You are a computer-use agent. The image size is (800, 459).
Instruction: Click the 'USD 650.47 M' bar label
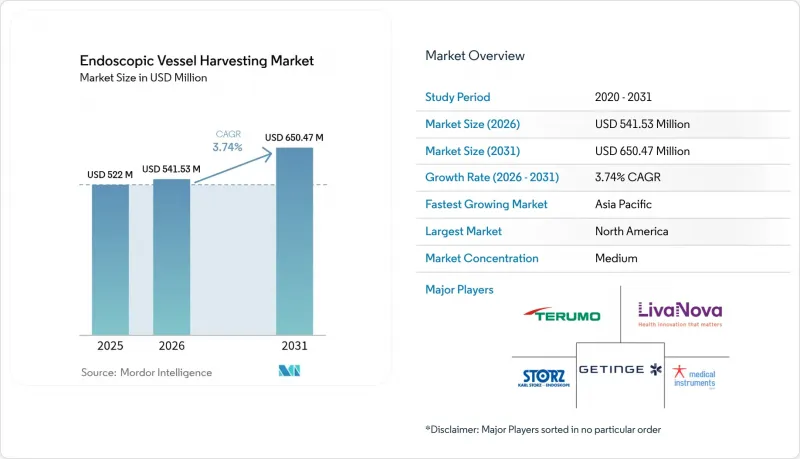pyautogui.click(x=294, y=138)
